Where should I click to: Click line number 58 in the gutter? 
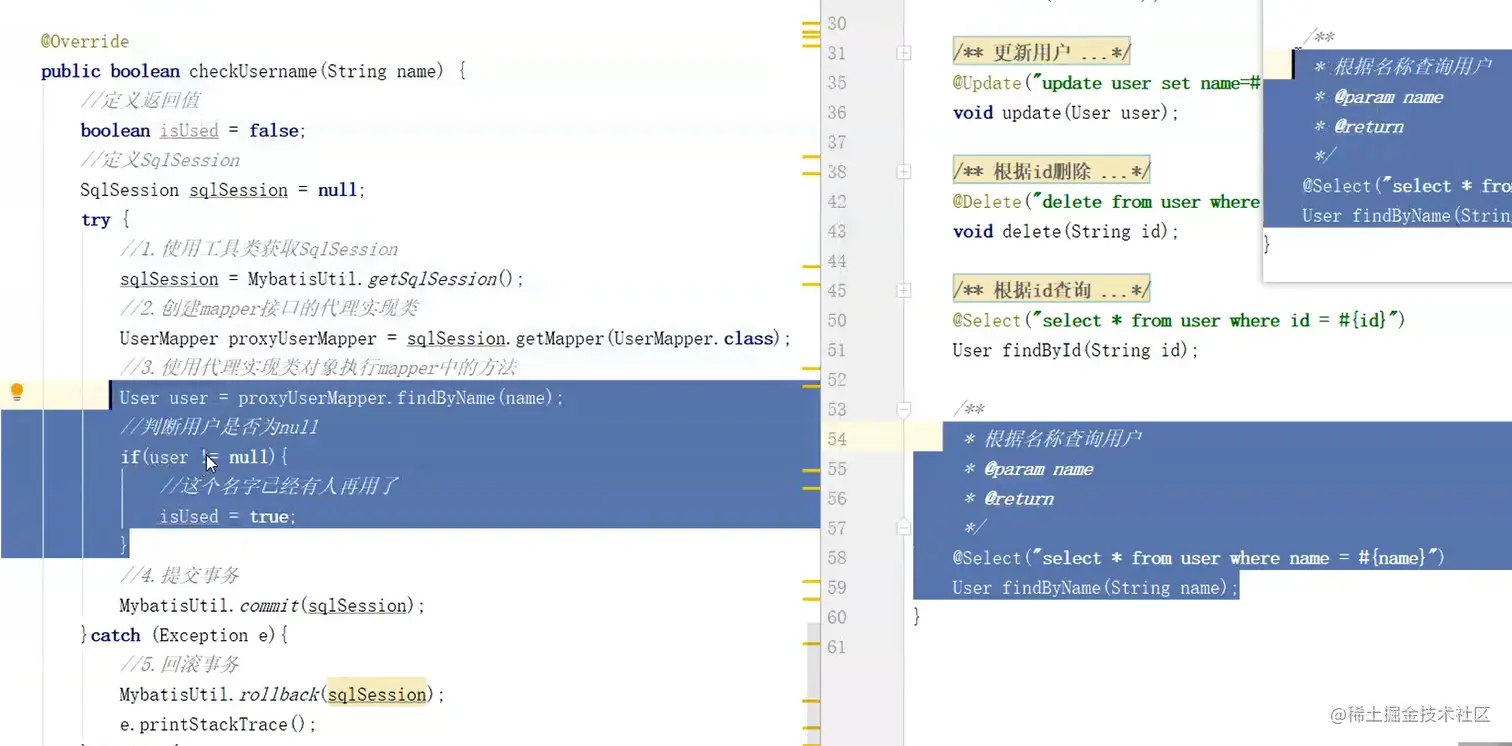click(x=837, y=558)
